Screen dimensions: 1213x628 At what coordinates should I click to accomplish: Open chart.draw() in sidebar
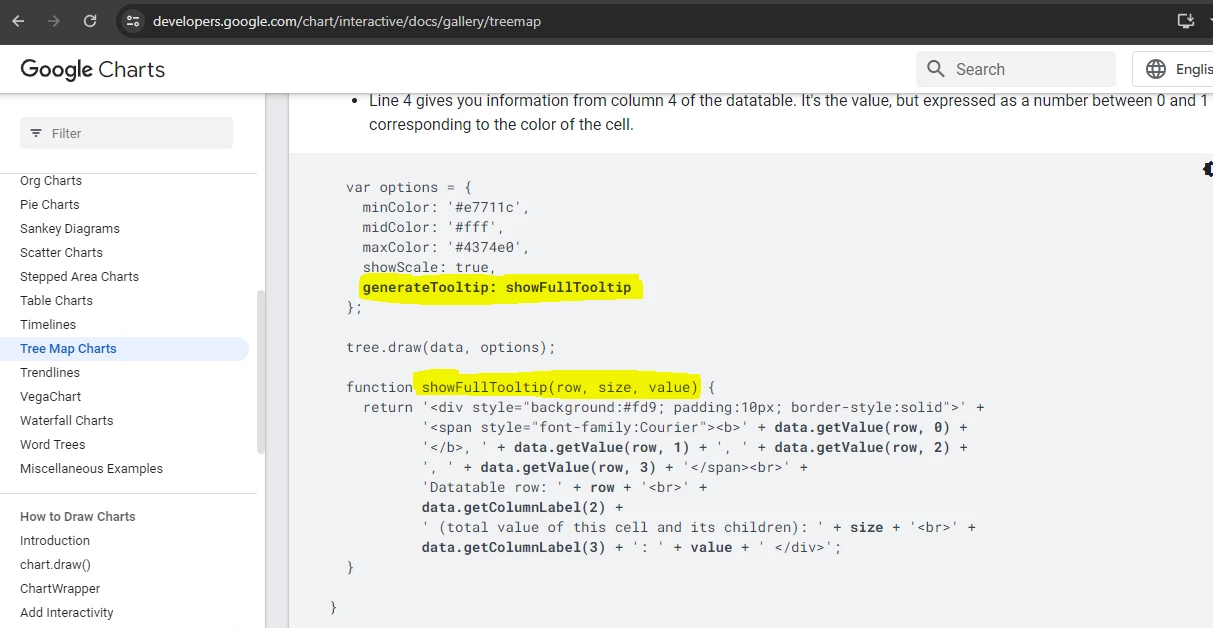tap(55, 565)
